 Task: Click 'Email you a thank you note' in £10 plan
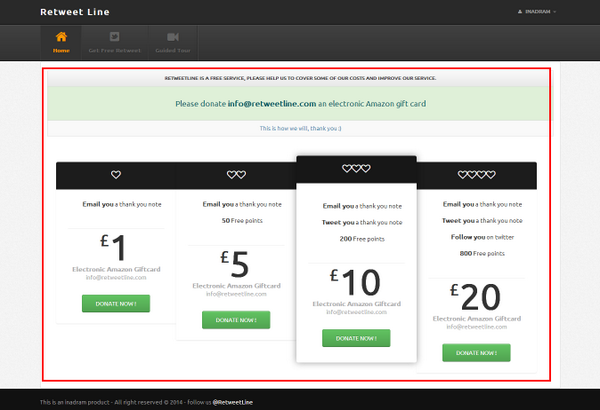pyautogui.click(x=362, y=206)
